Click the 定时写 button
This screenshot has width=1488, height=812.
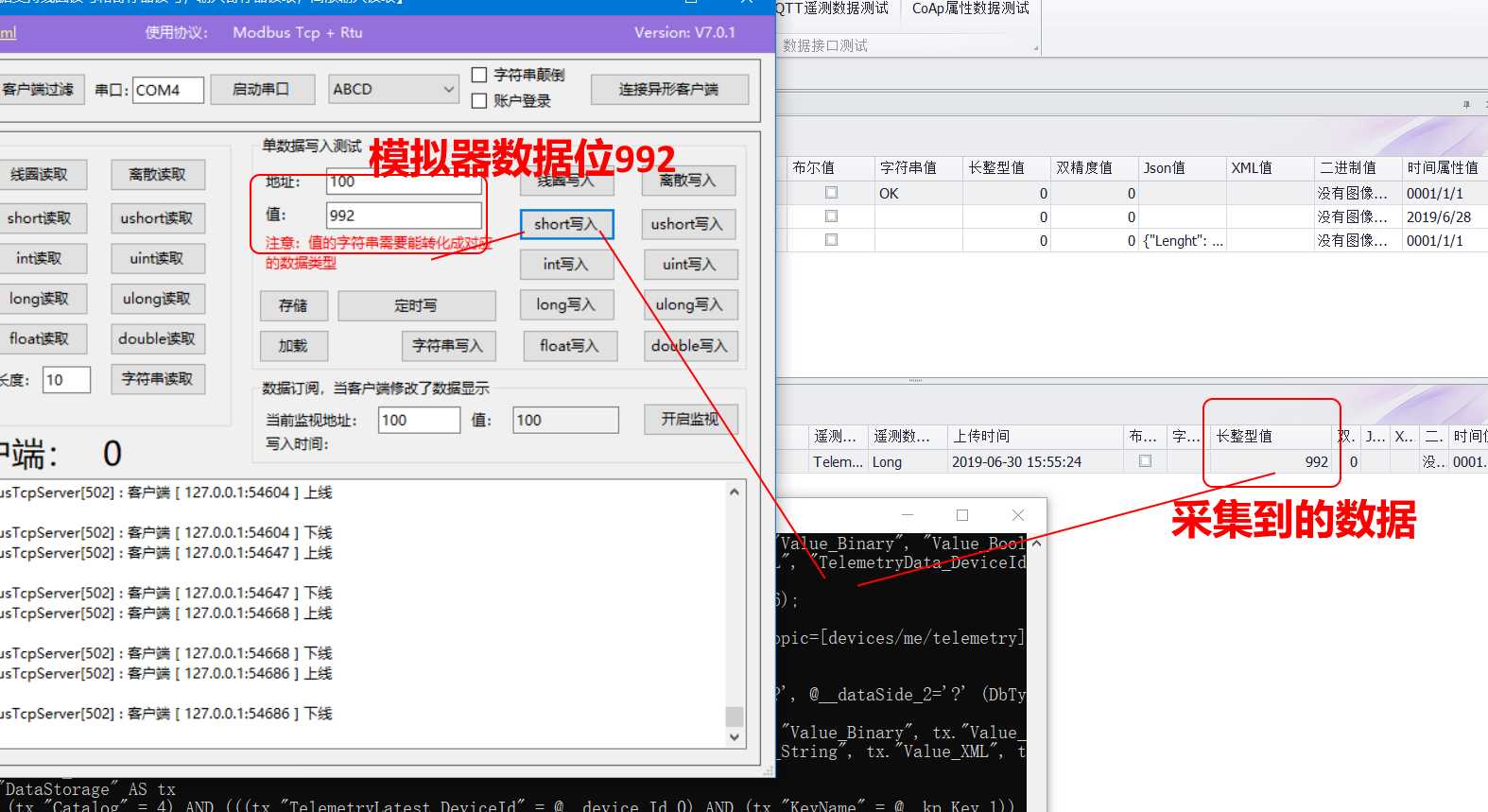pyautogui.click(x=417, y=305)
